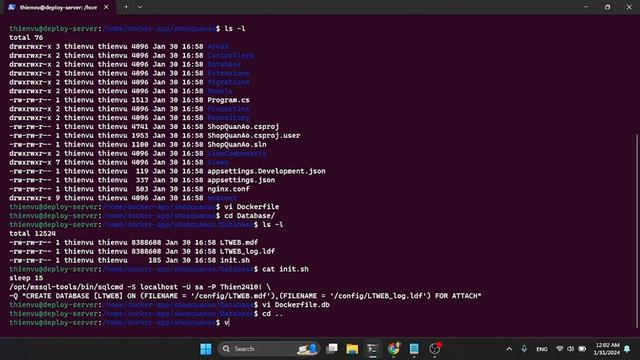Click the taskbar Search box
The height and width of the screenshot is (360, 640).
[269, 349]
